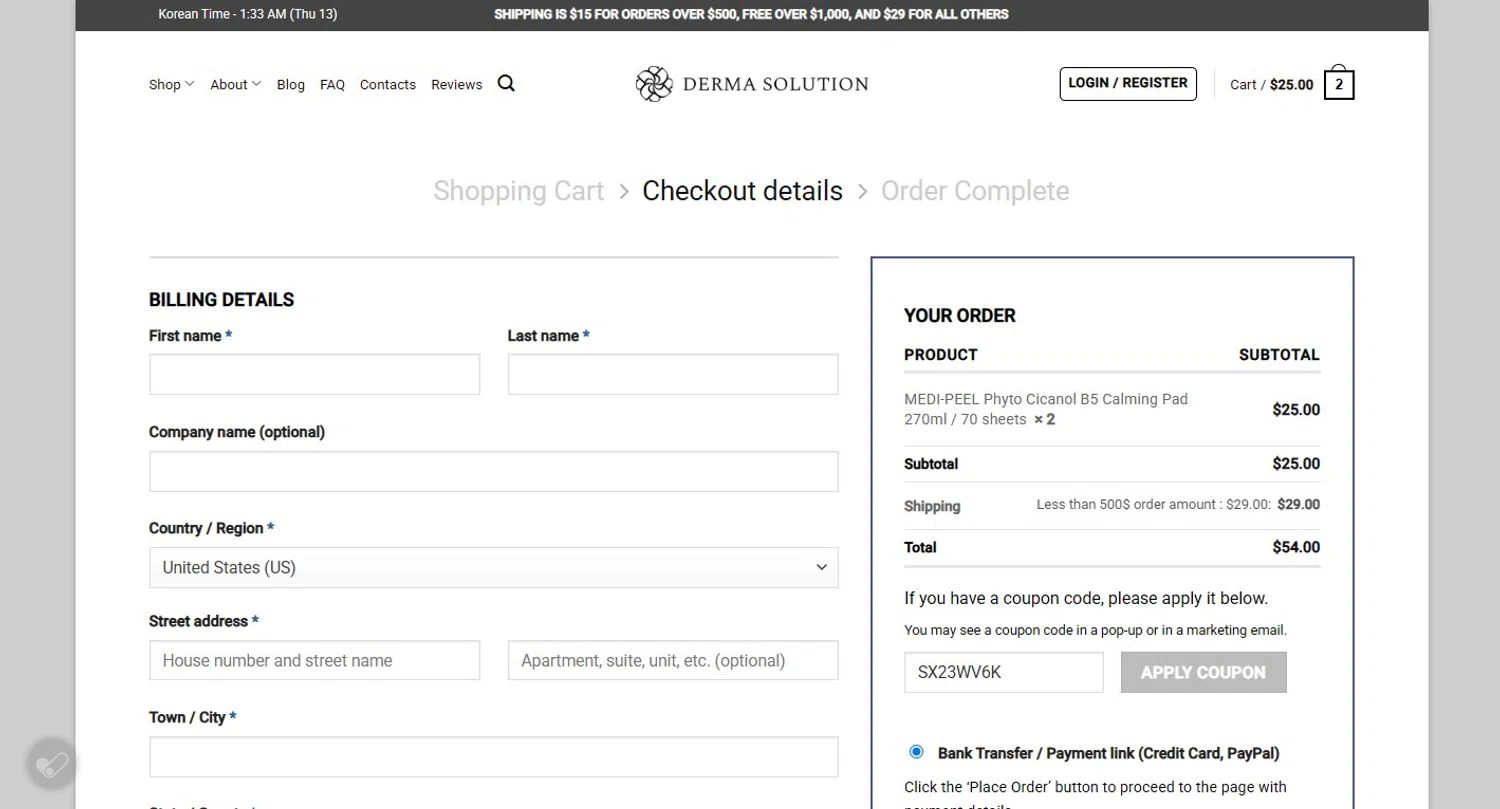Open the Reviews page
This screenshot has height=809, width=1500.
coord(457,85)
